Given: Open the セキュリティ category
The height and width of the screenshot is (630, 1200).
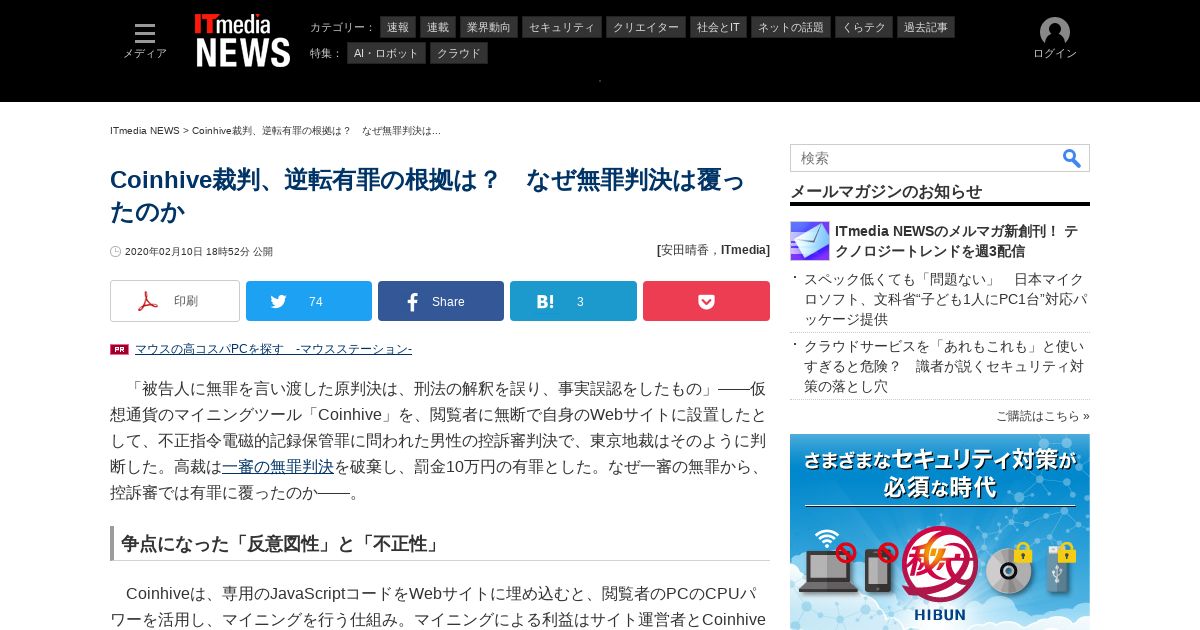Looking at the screenshot, I should click(561, 27).
